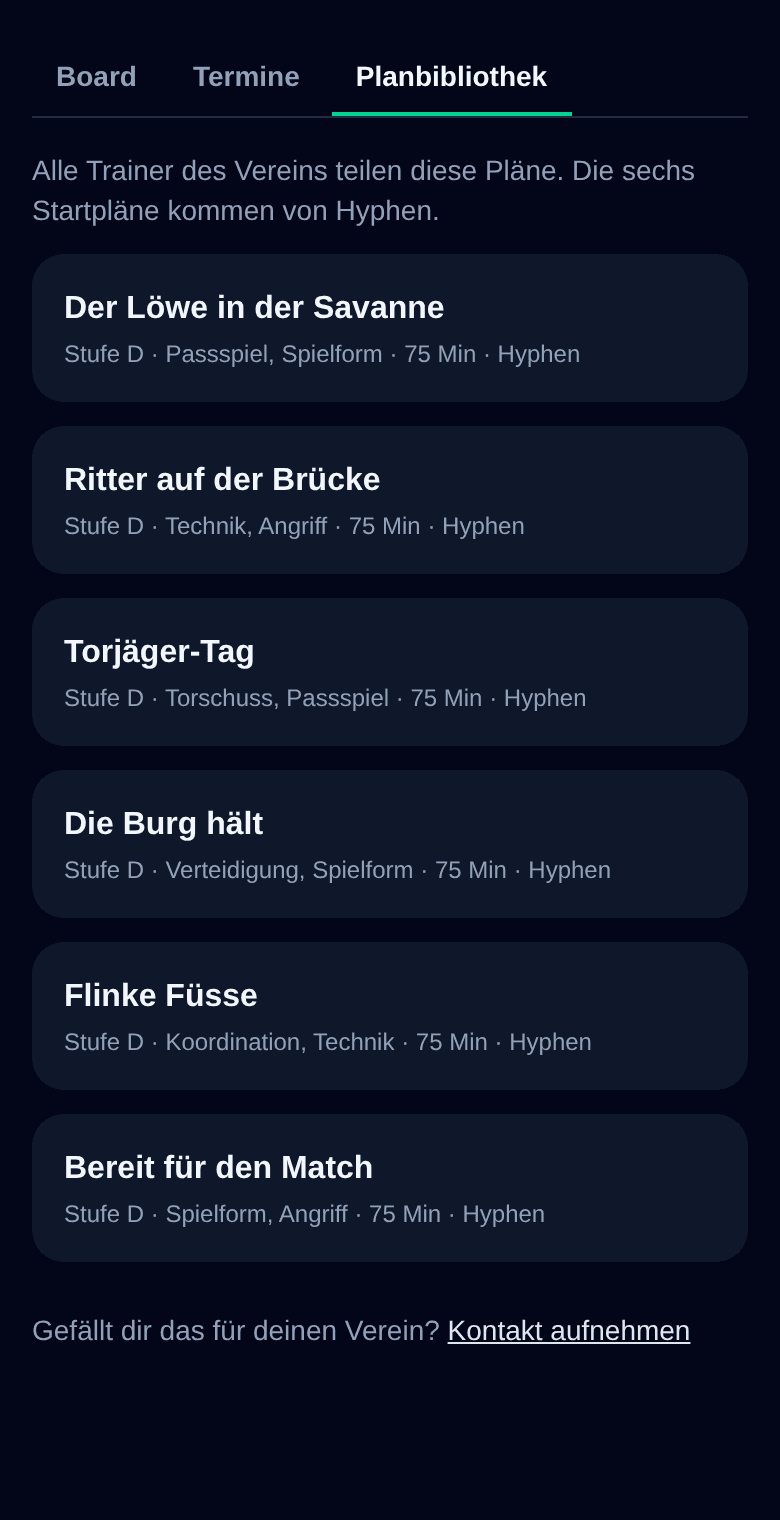Click the Technik, Angriff details line
The image size is (780, 1520).
click(x=294, y=526)
